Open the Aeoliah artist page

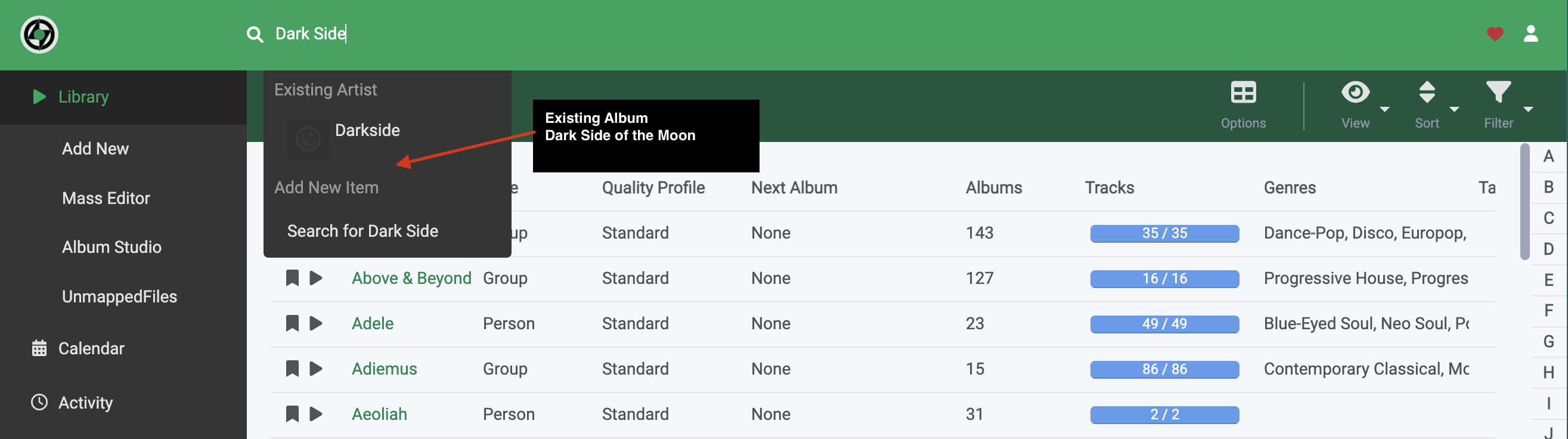coord(379,414)
